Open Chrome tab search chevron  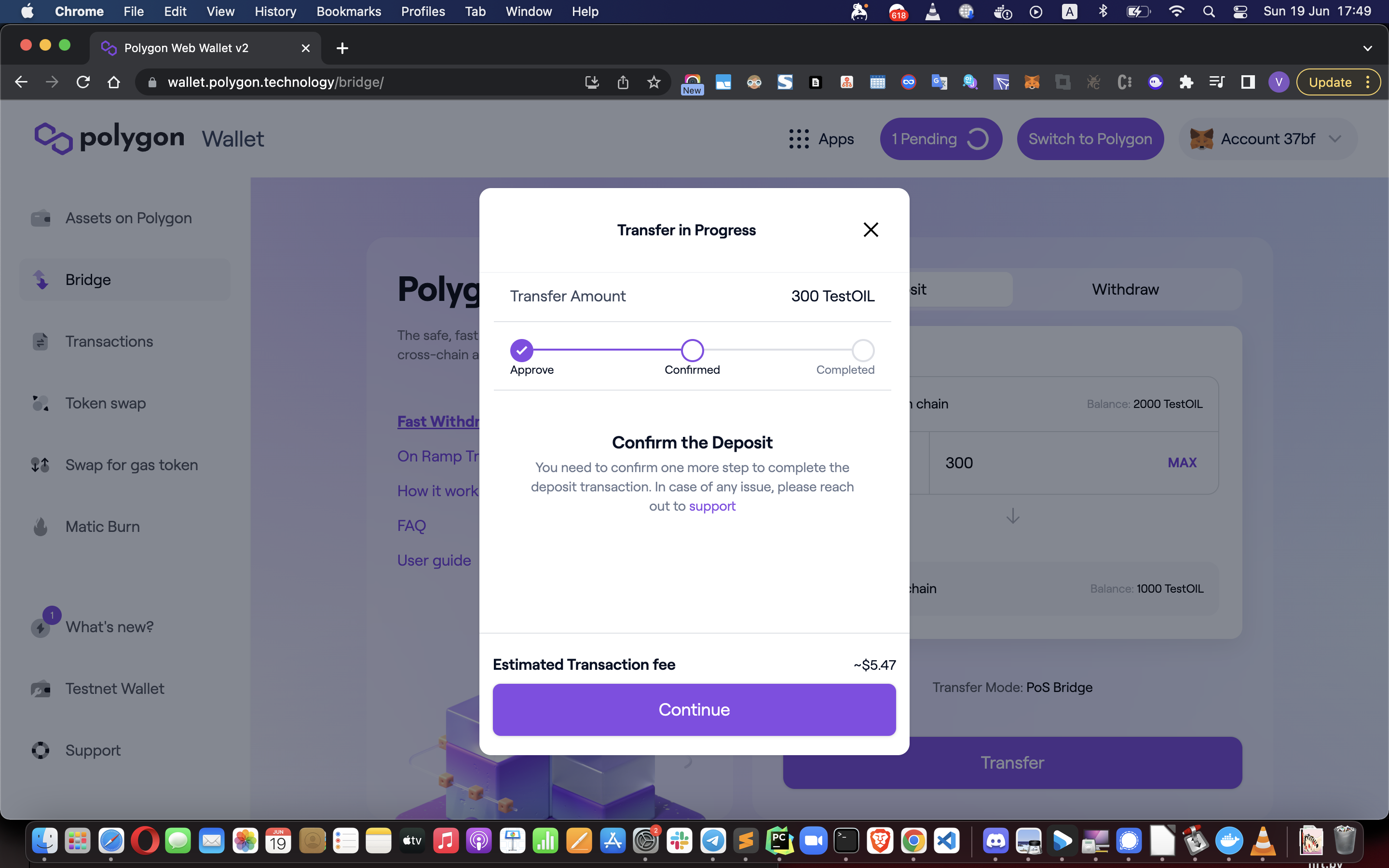tap(1367, 48)
